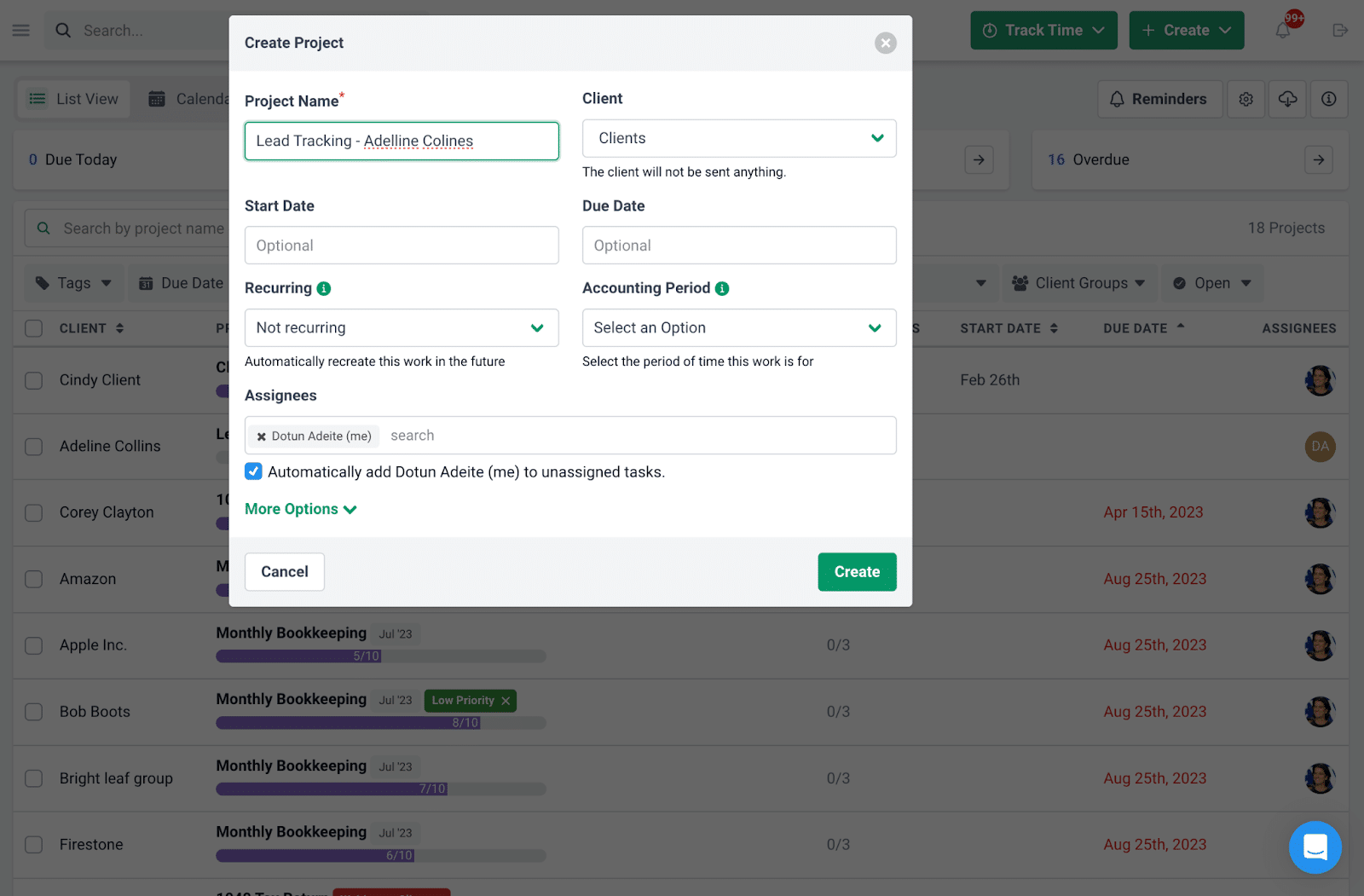1364x896 pixels.
Task: Open the Open status filter dropdown
Action: [x=1212, y=283]
